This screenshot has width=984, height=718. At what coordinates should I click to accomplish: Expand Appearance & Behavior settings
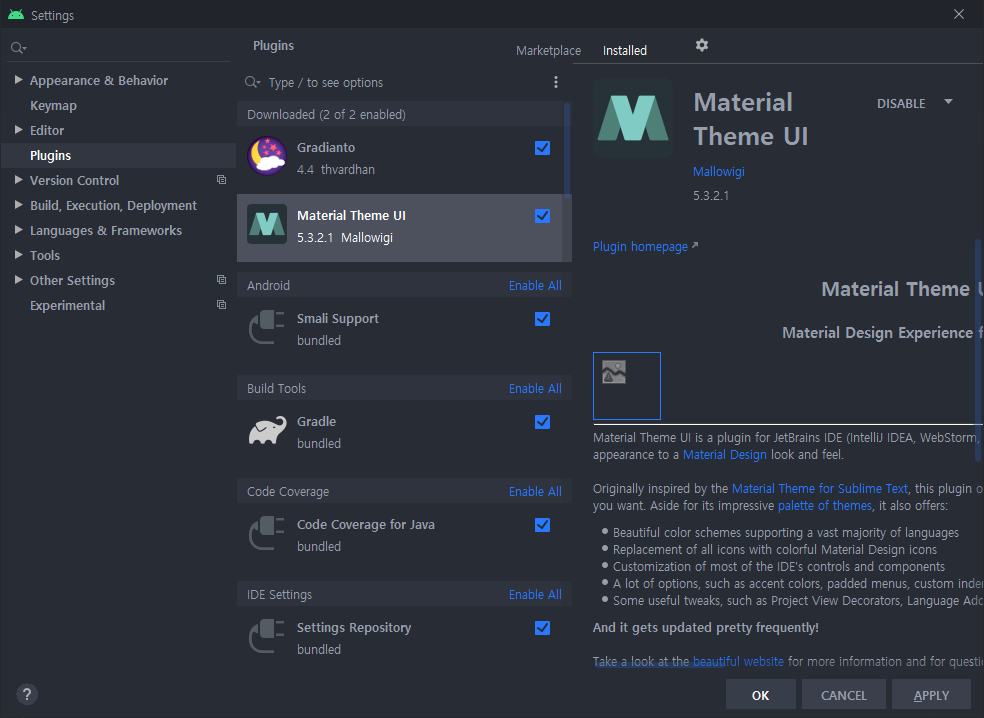18,80
